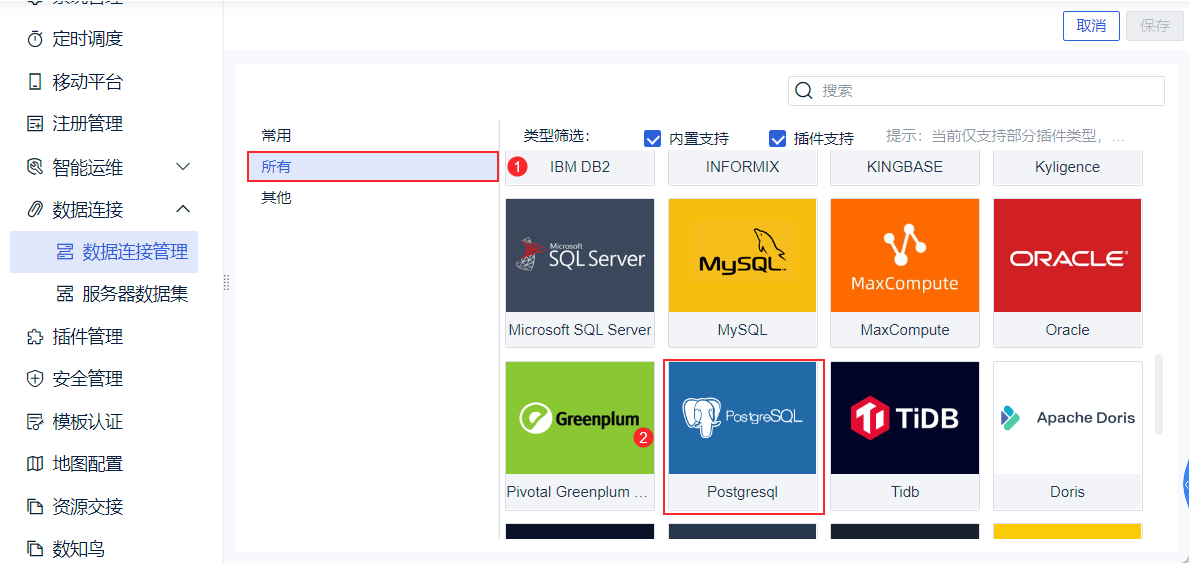Click the 数据连接 paperclip icon

click(x=35, y=209)
